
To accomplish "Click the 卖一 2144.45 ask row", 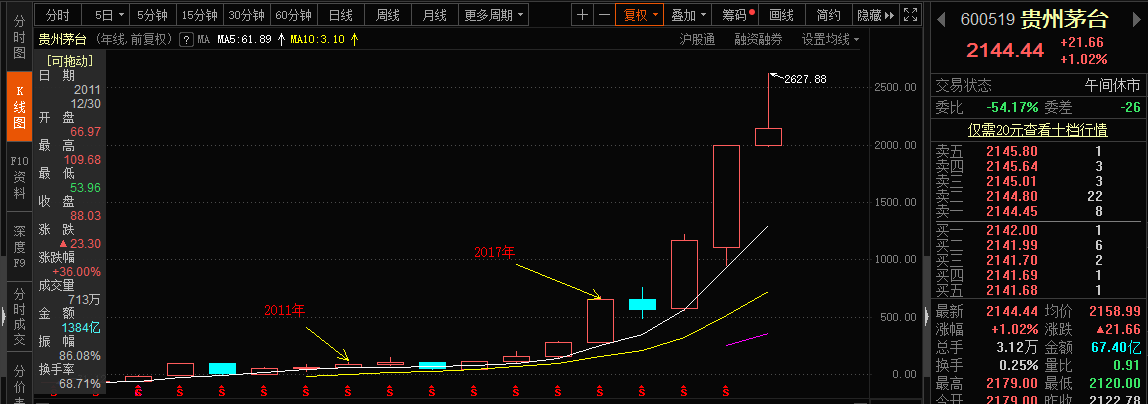I will (x=1037, y=212).
